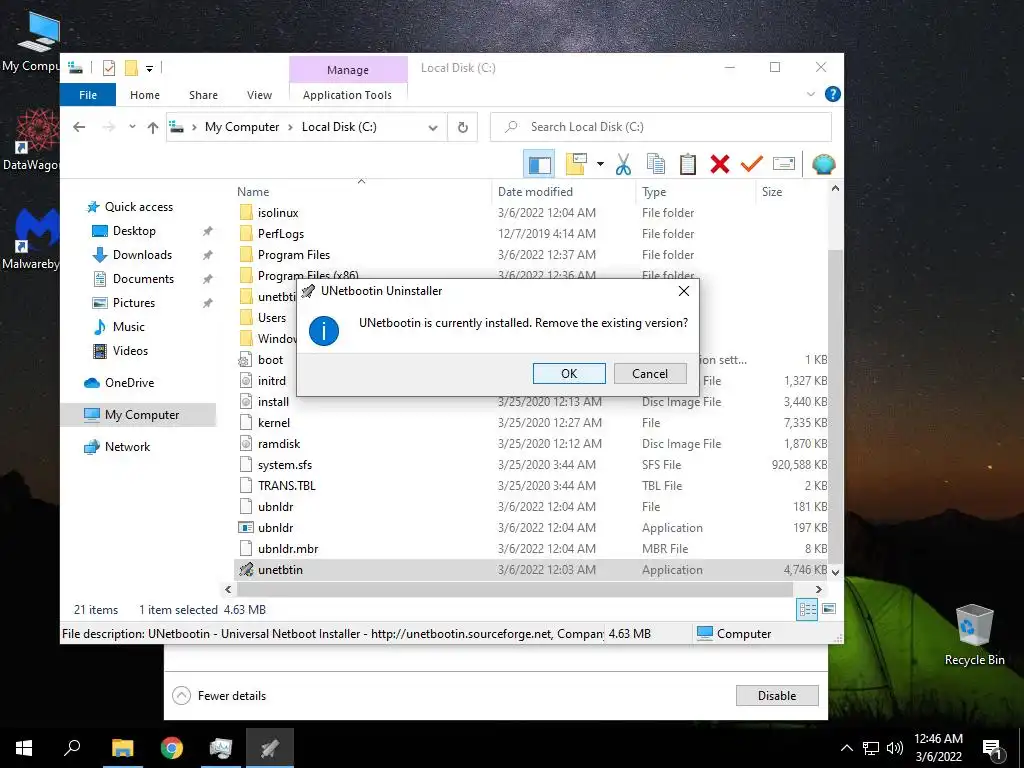The height and width of the screenshot is (768, 1024).
Task: Open Chrome from the taskbar
Action: (x=172, y=748)
